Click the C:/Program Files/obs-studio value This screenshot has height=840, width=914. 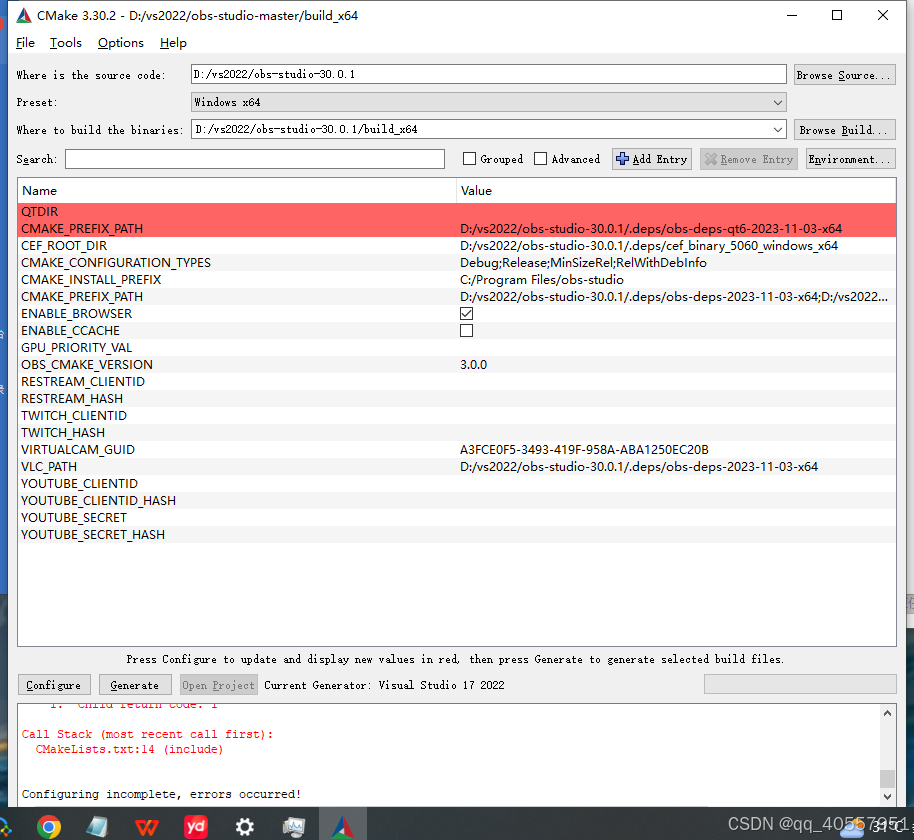pos(542,280)
